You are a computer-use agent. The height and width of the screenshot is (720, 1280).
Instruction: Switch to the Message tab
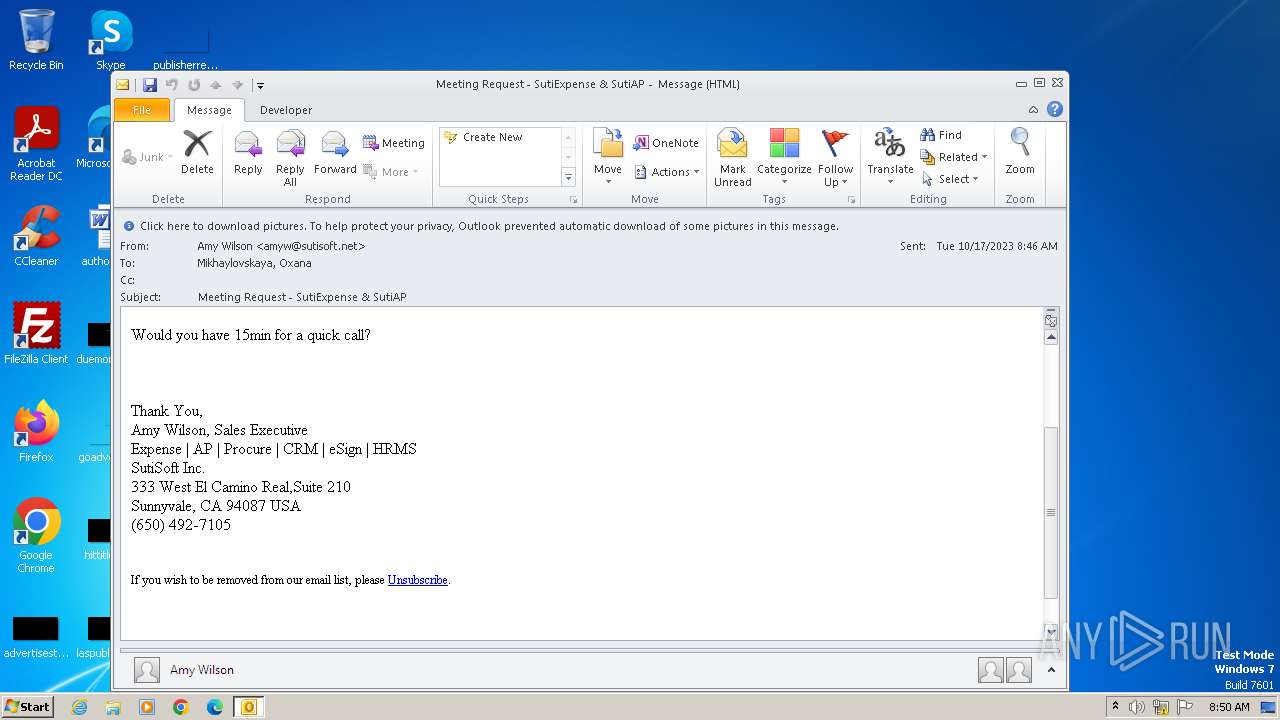coord(209,110)
